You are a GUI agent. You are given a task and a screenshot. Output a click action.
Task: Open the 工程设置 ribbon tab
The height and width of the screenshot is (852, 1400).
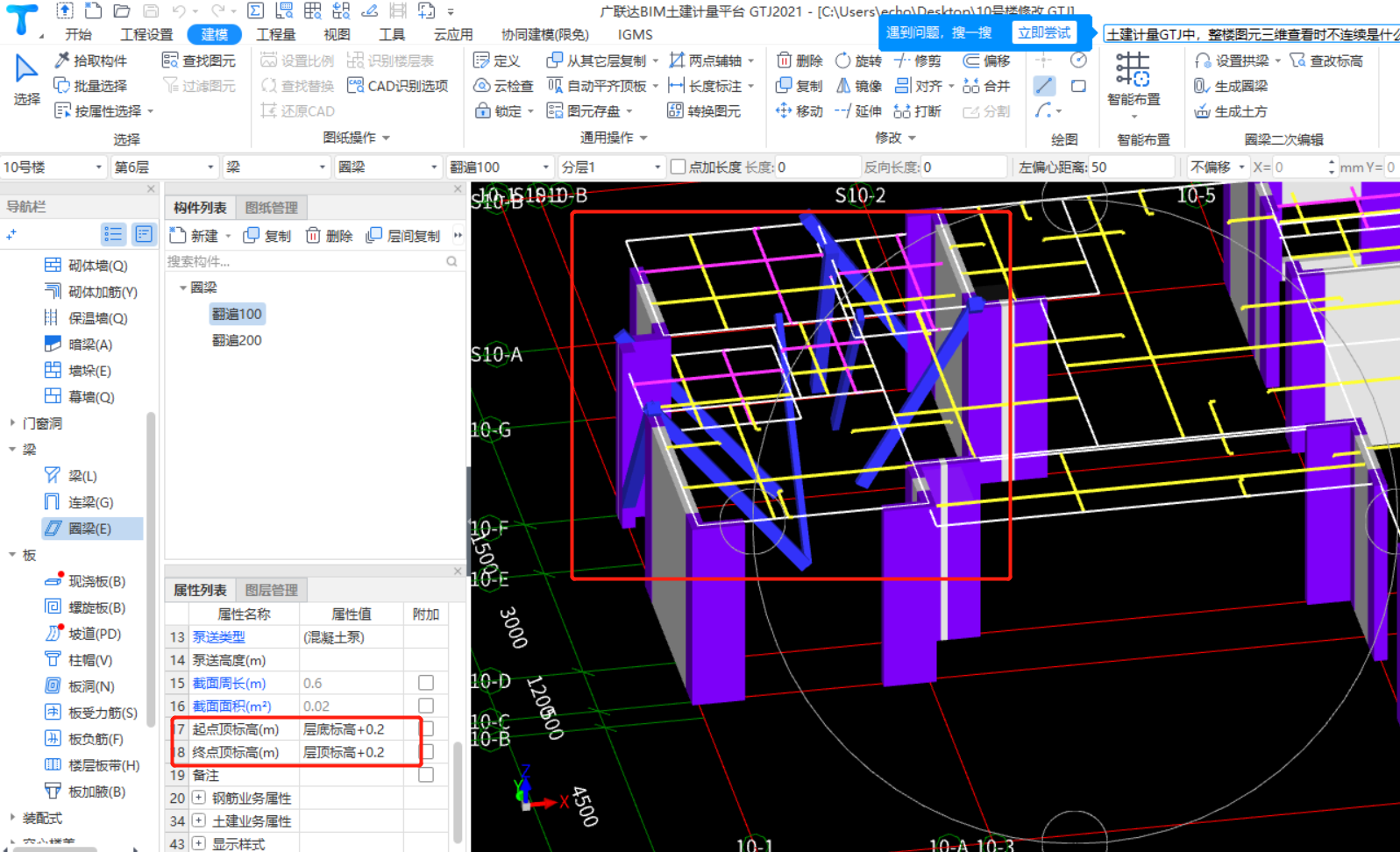click(146, 34)
